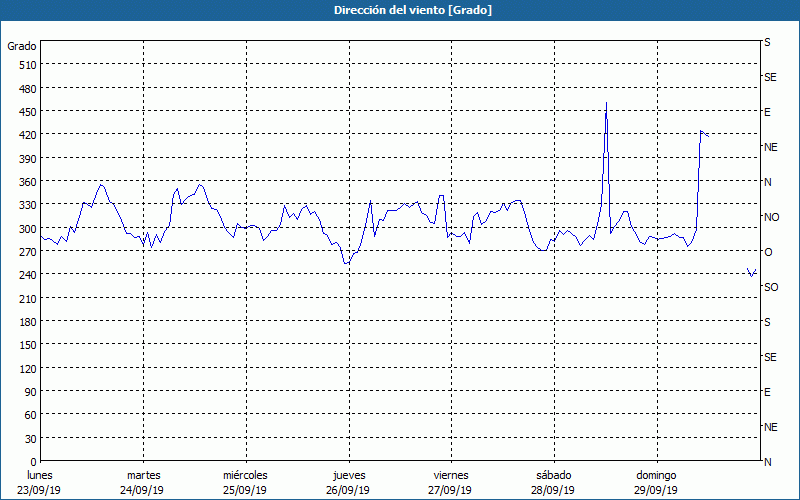Click the 270 degree axis value
The image size is (800, 500).
point(28,253)
